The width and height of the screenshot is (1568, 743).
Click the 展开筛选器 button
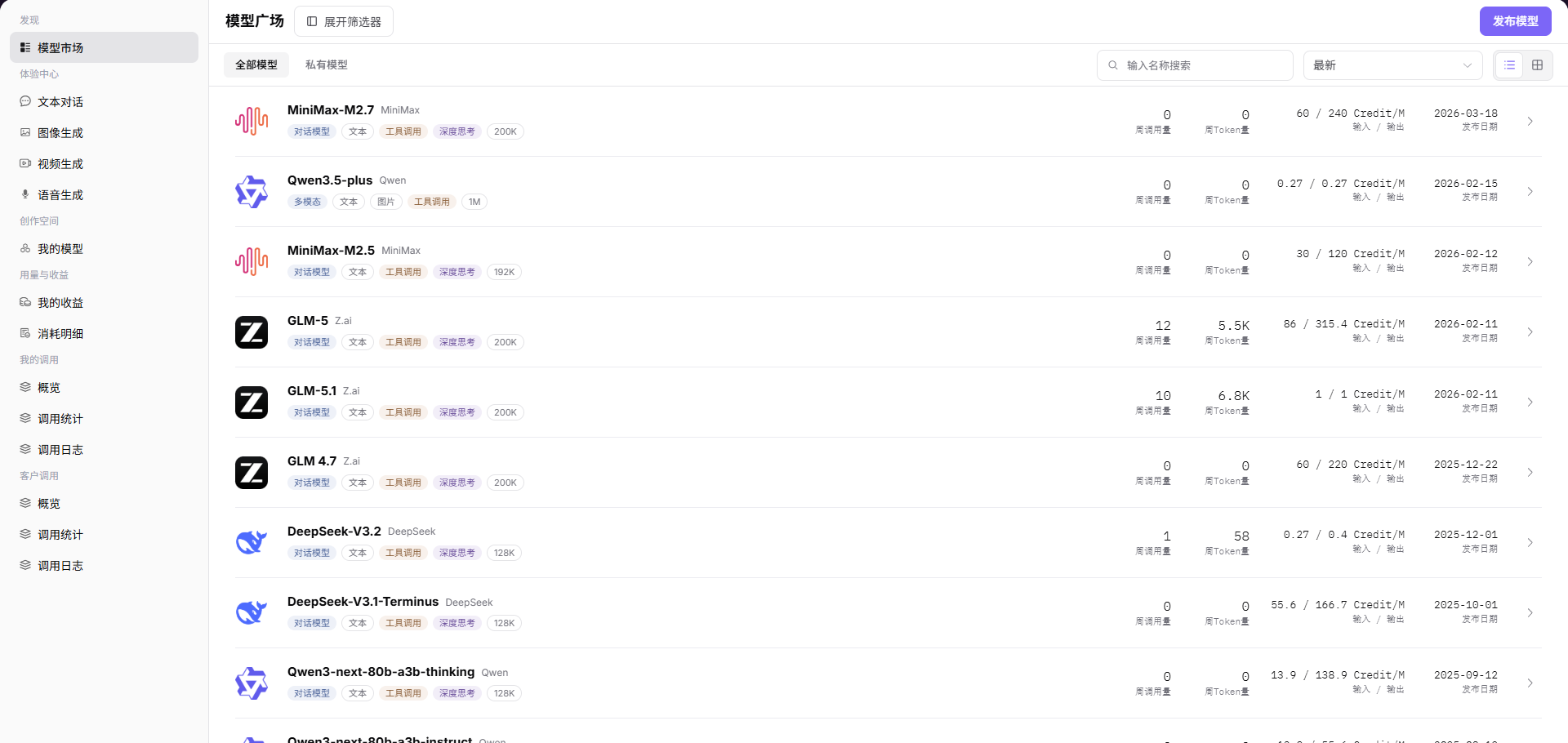point(344,21)
